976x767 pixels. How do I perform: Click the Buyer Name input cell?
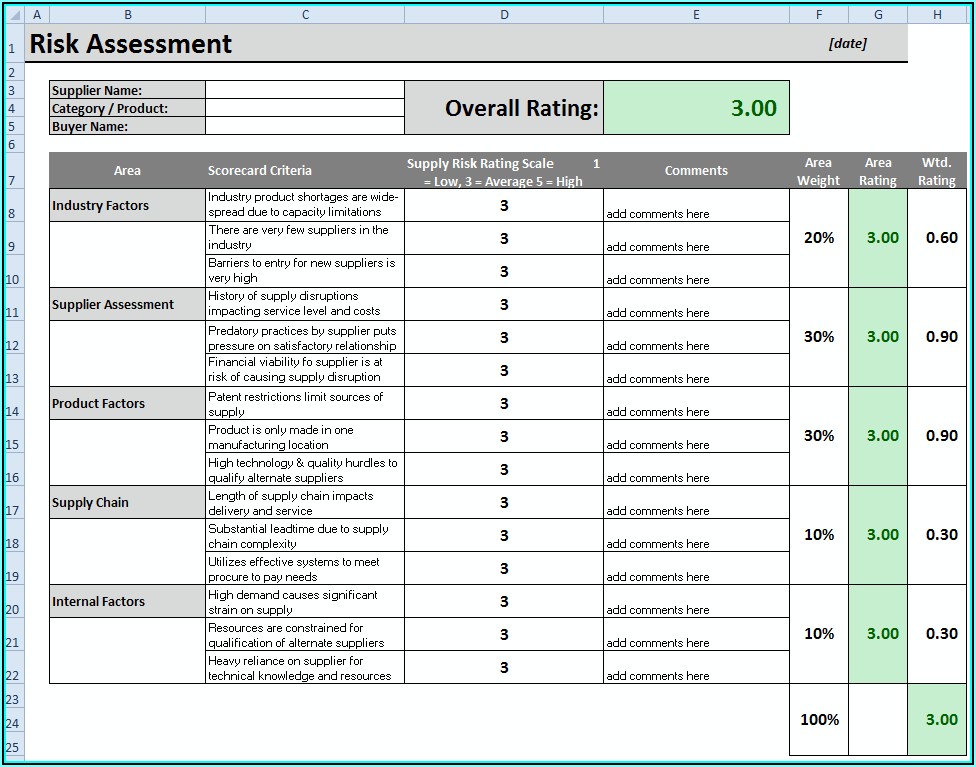[305, 126]
